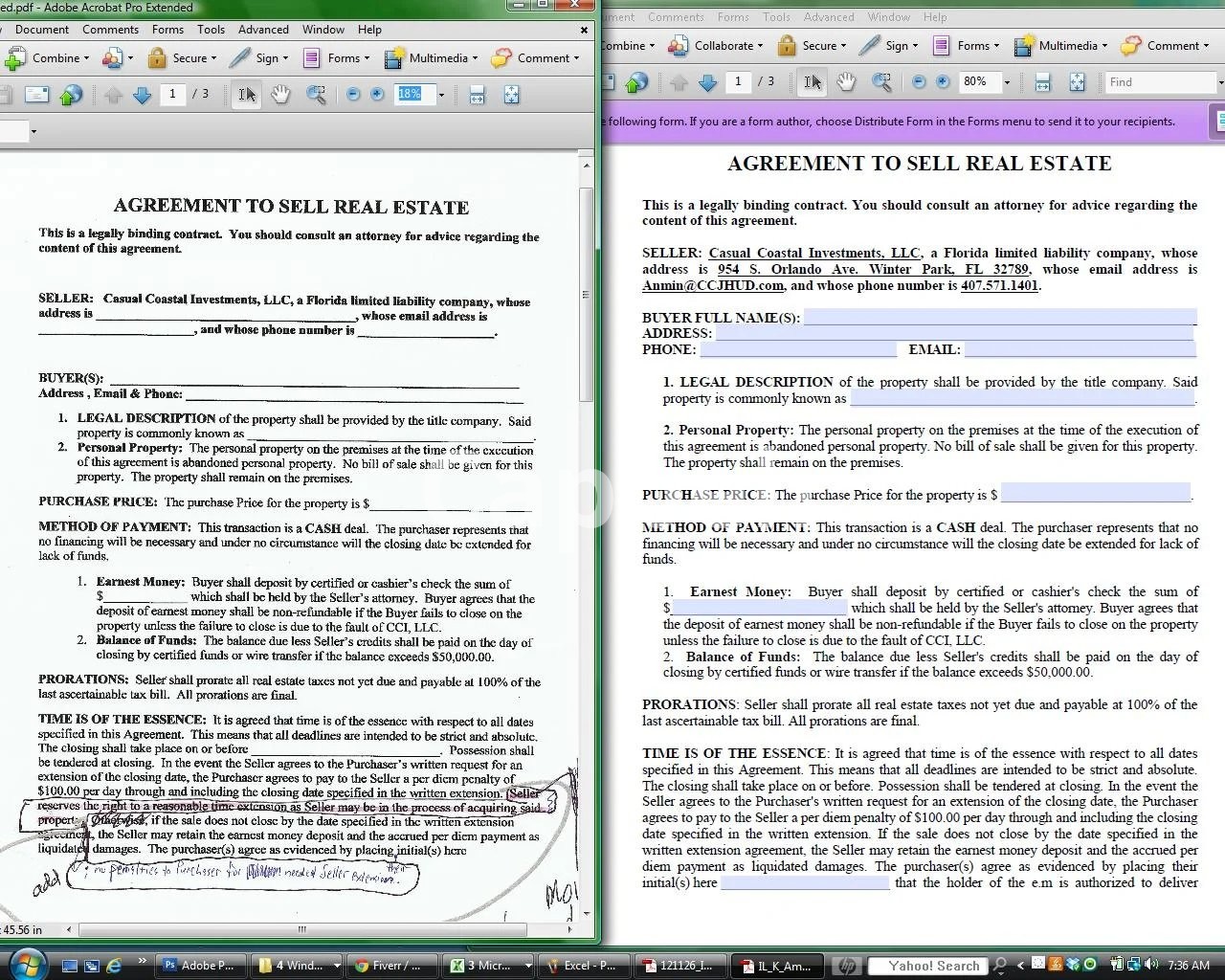The image size is (1225, 980).
Task: Expand Collaborate dropdown in right window
Action: 716,45
